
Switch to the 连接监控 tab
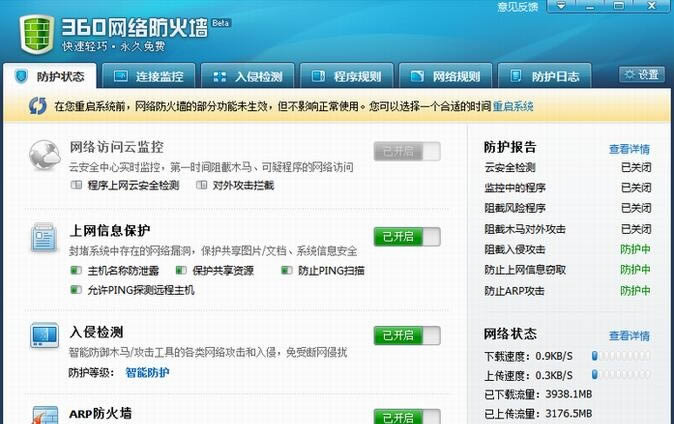point(148,76)
